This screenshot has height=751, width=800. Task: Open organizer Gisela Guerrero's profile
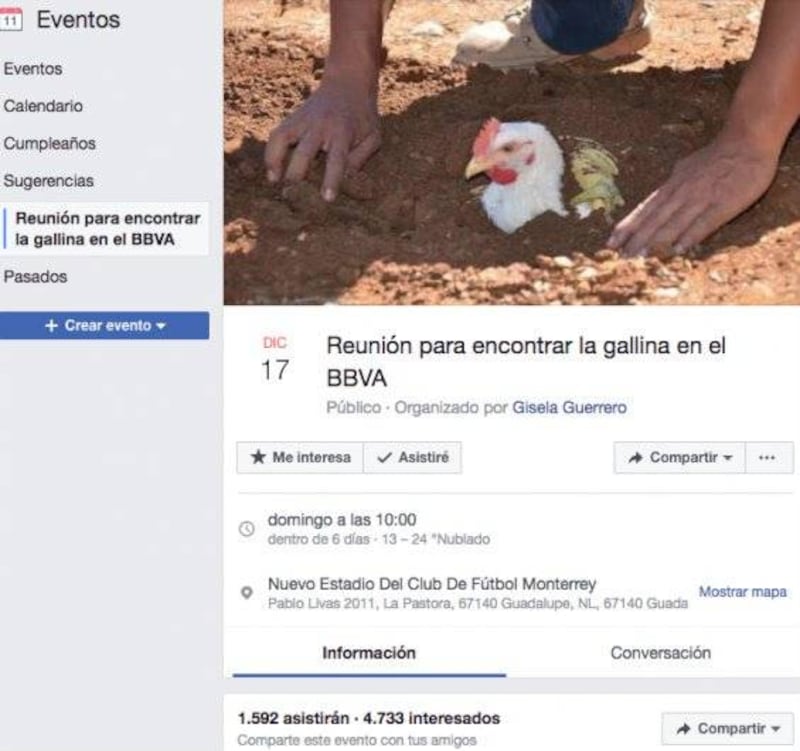569,408
